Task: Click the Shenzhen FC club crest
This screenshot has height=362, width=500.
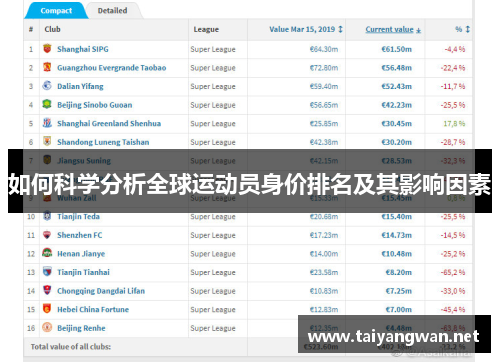Action: [47, 235]
